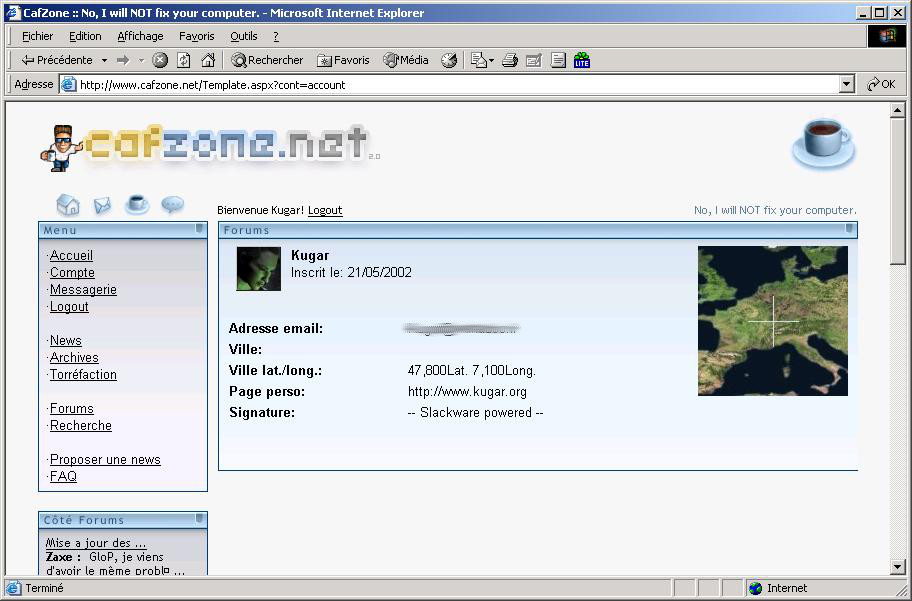Collapse the Forums panel using its header toggle

[849, 230]
